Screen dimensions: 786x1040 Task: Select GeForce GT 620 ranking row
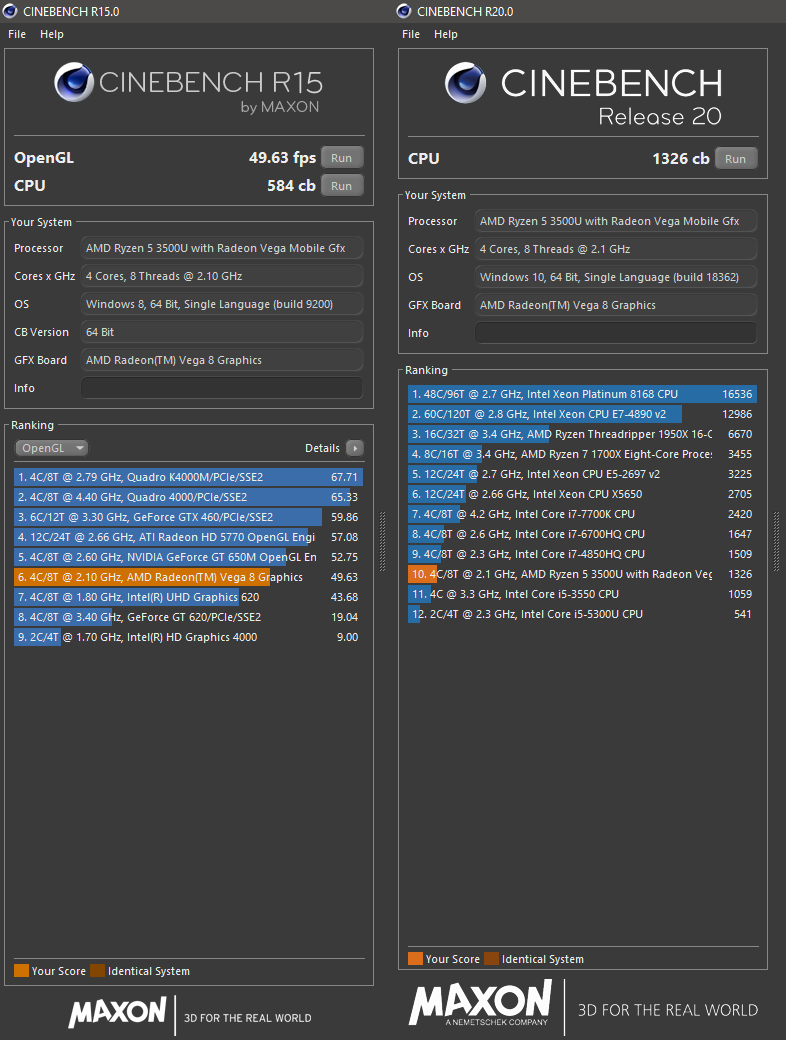tap(188, 617)
